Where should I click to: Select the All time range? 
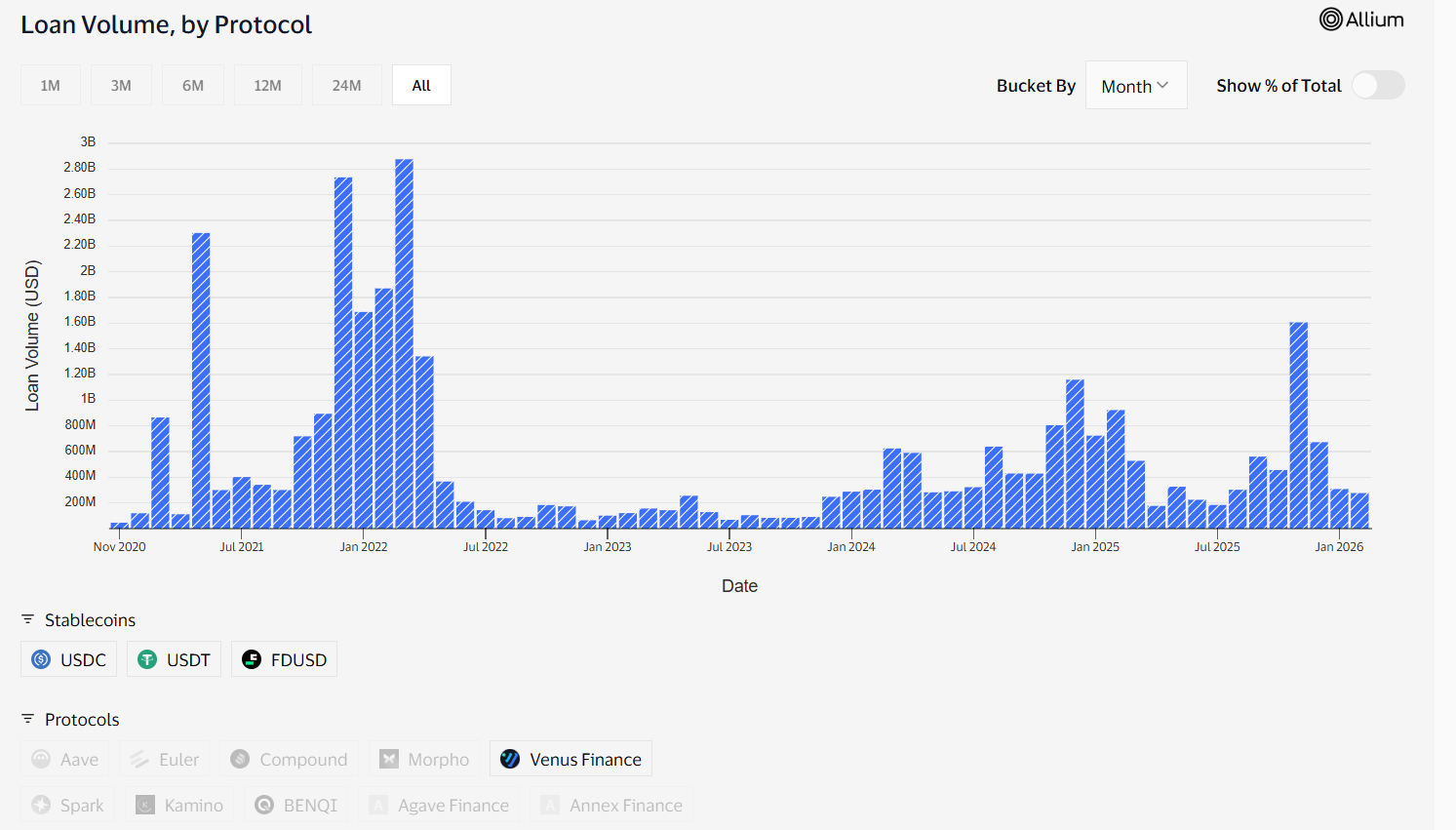(420, 85)
